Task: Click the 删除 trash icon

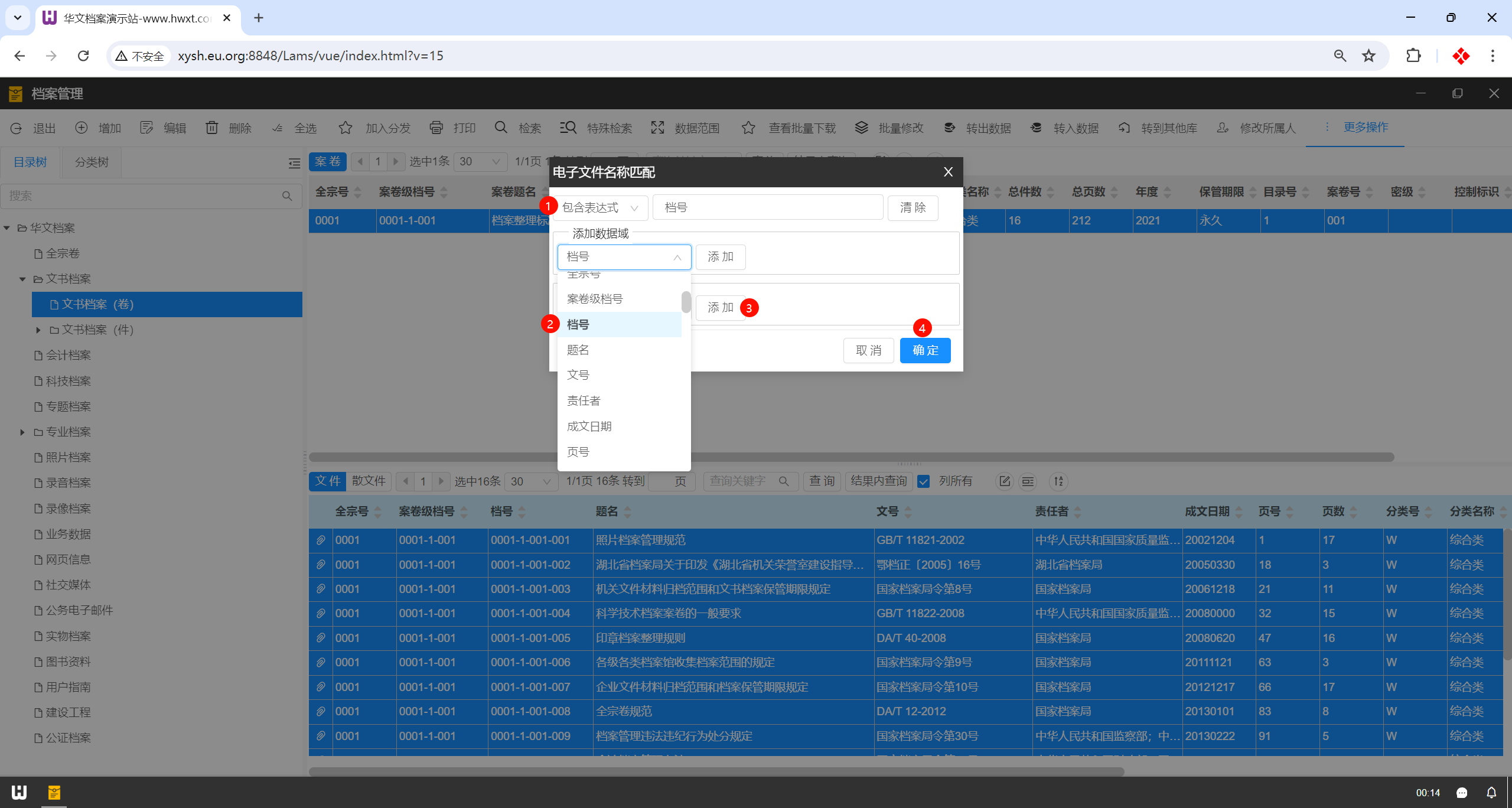Action: tap(211, 128)
